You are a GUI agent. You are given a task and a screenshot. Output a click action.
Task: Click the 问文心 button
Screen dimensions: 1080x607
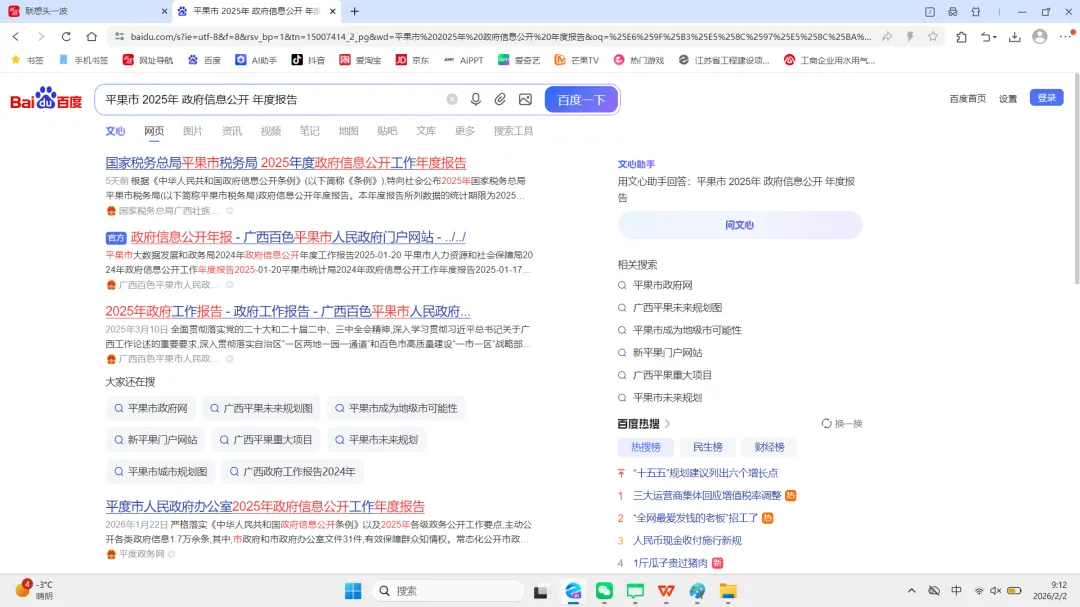pos(740,225)
